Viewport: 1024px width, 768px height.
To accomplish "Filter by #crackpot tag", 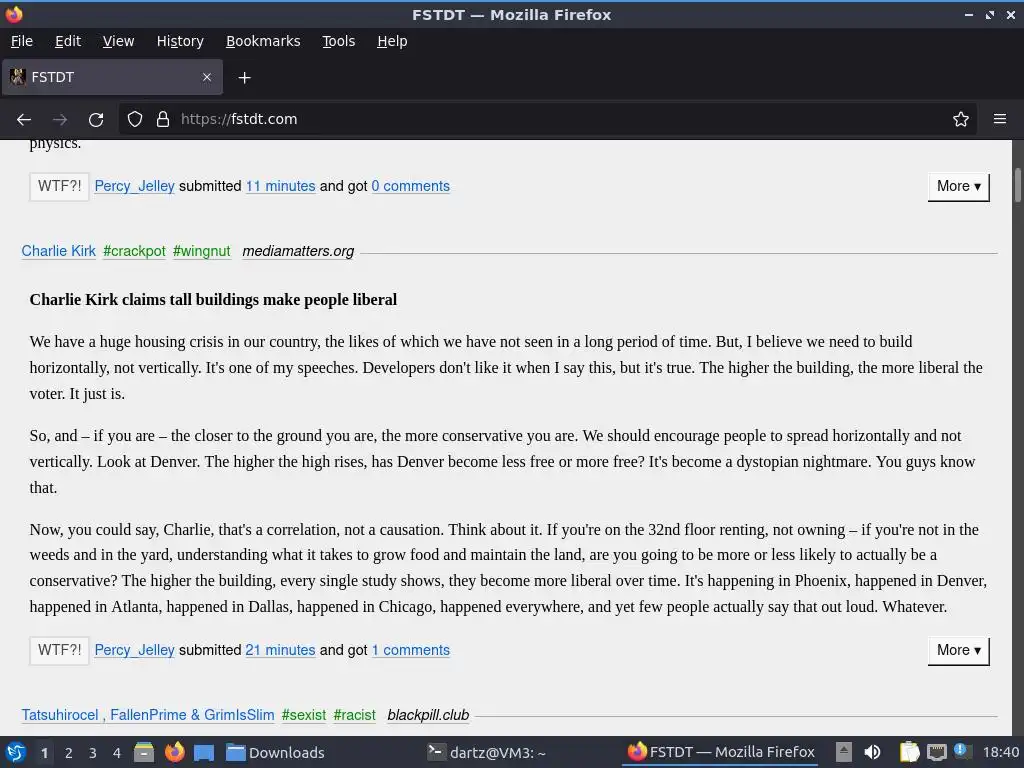I will [135, 251].
